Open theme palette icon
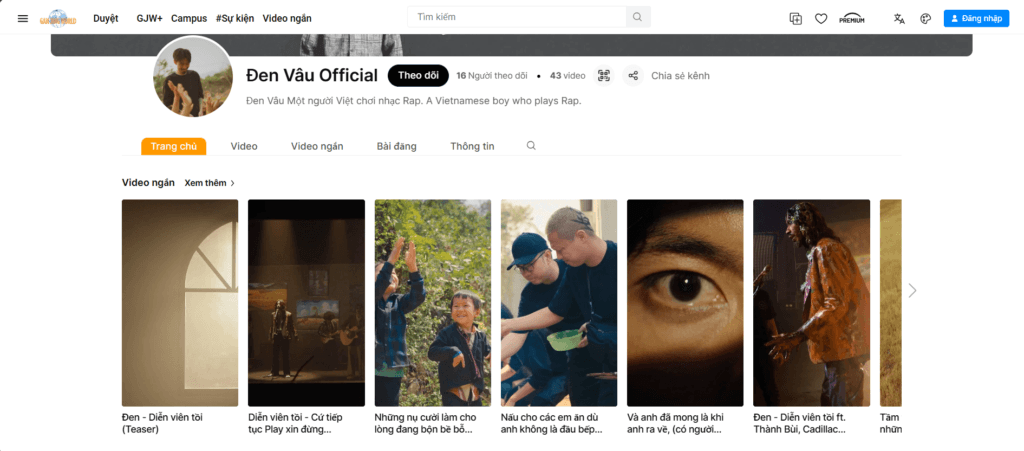The height and width of the screenshot is (451, 1024). click(925, 18)
